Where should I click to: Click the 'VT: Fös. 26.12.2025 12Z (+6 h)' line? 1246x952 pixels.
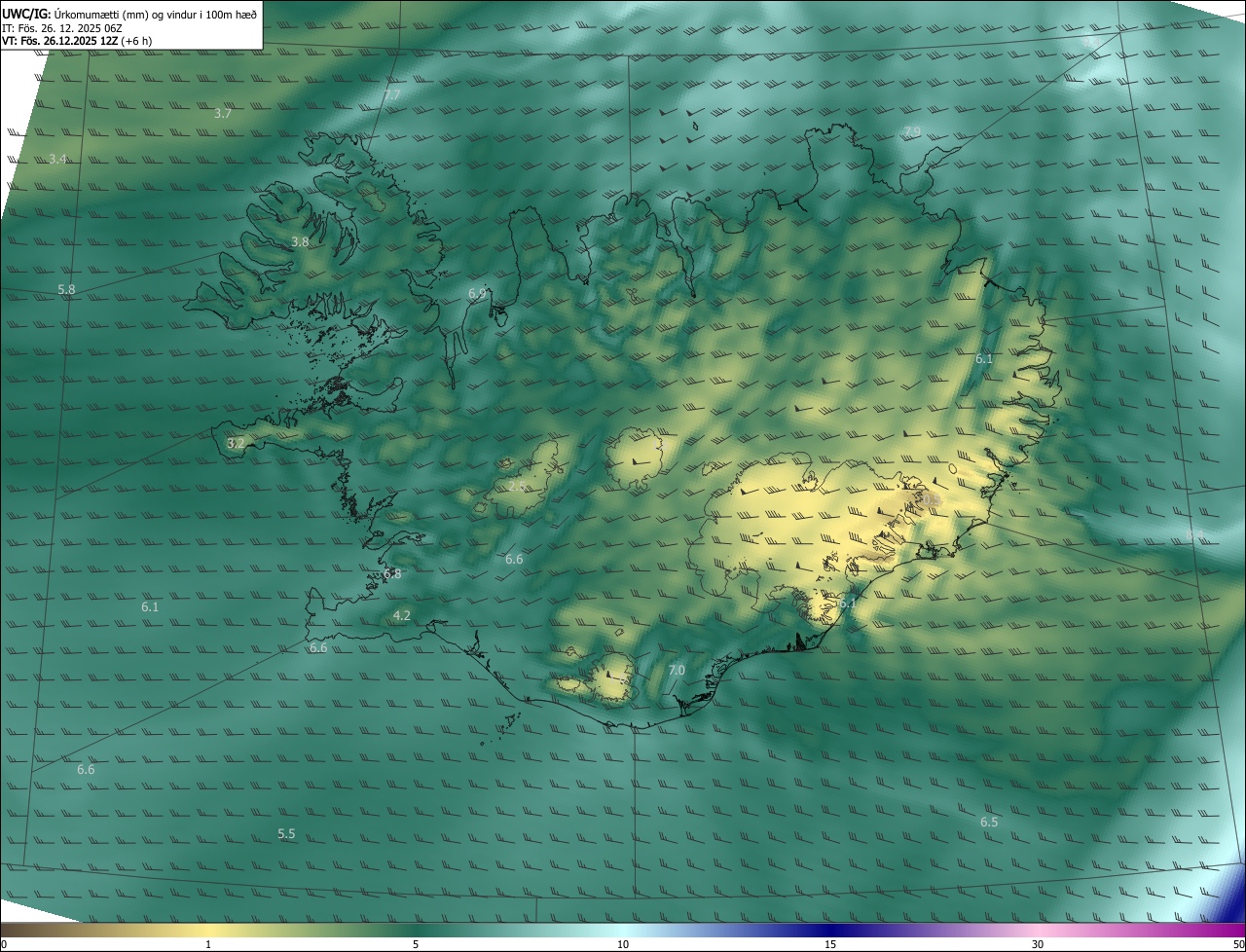pos(77,41)
